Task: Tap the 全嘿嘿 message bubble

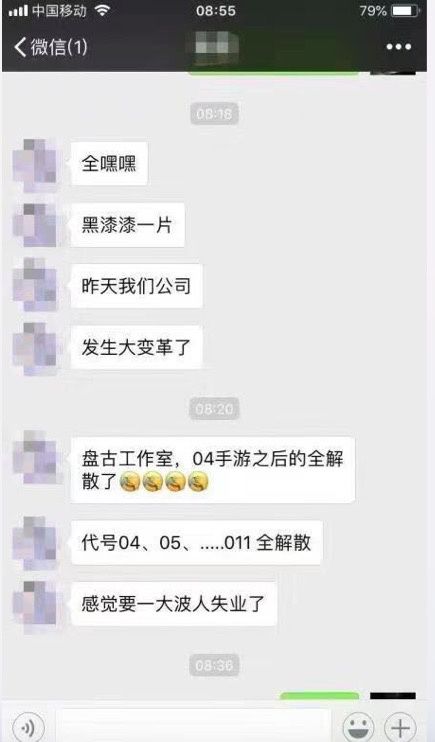Action: point(109,164)
